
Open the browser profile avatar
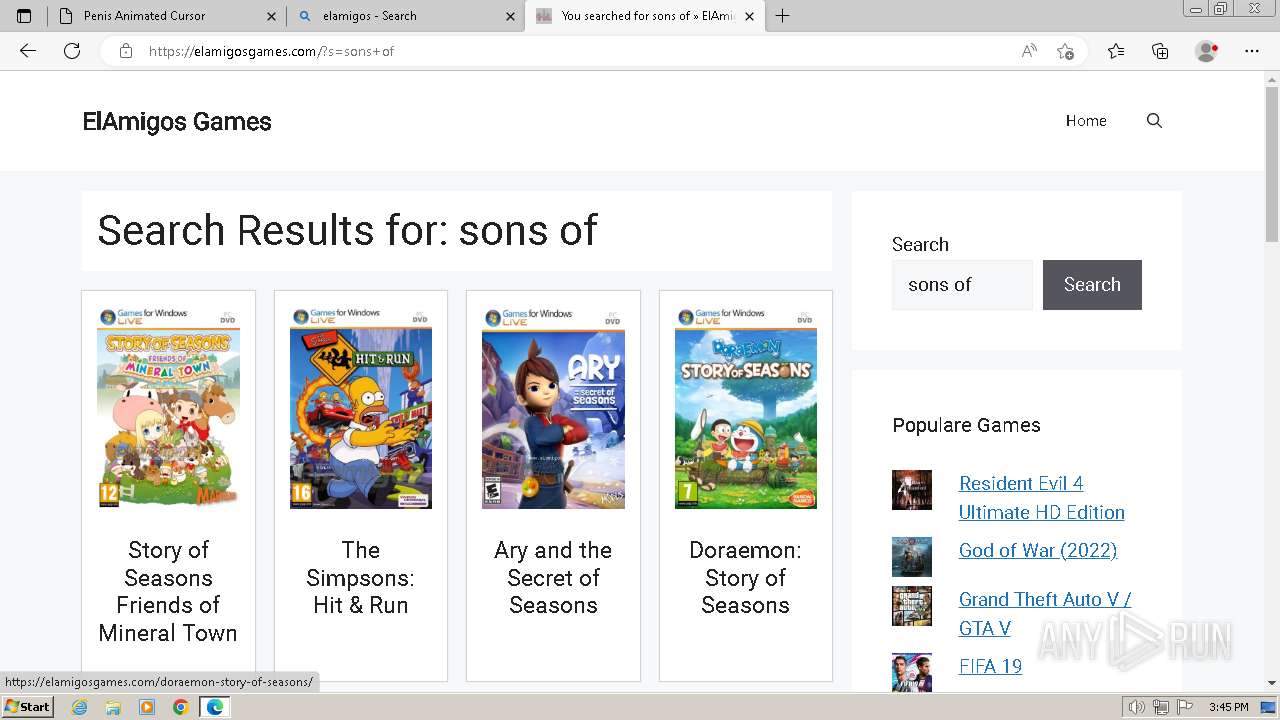[x=1207, y=51]
